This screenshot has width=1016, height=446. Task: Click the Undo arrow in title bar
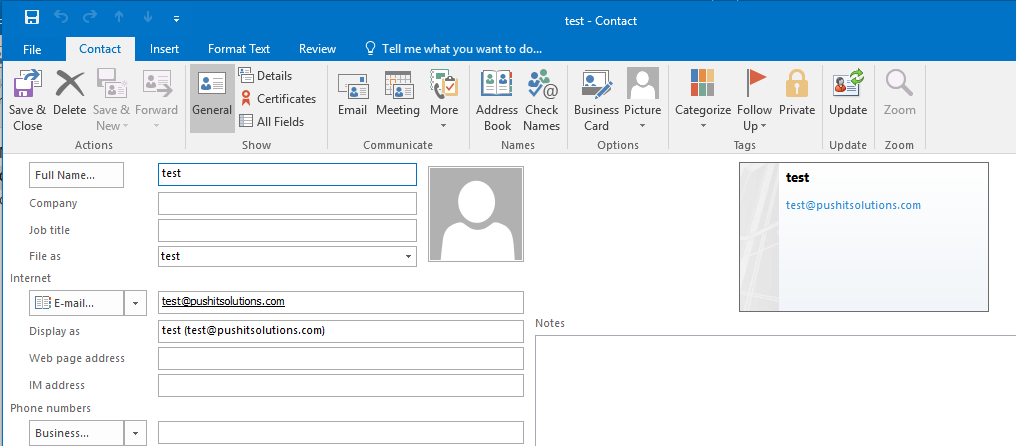click(x=61, y=18)
